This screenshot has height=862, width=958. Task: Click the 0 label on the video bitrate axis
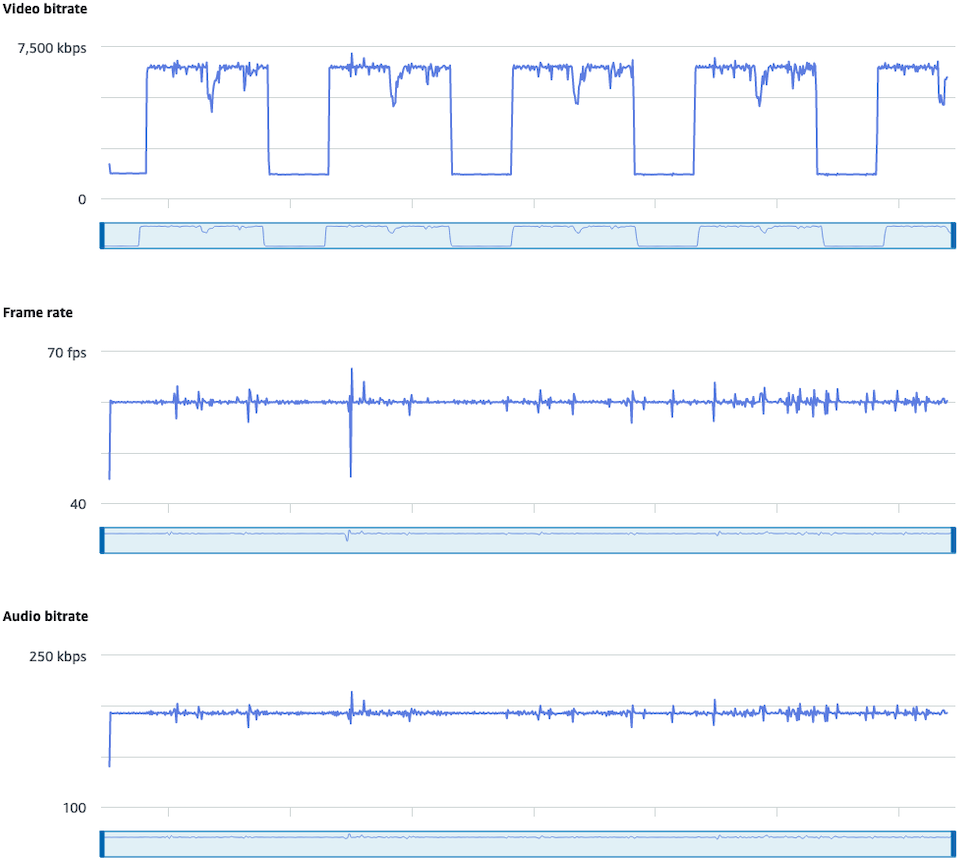pos(82,199)
